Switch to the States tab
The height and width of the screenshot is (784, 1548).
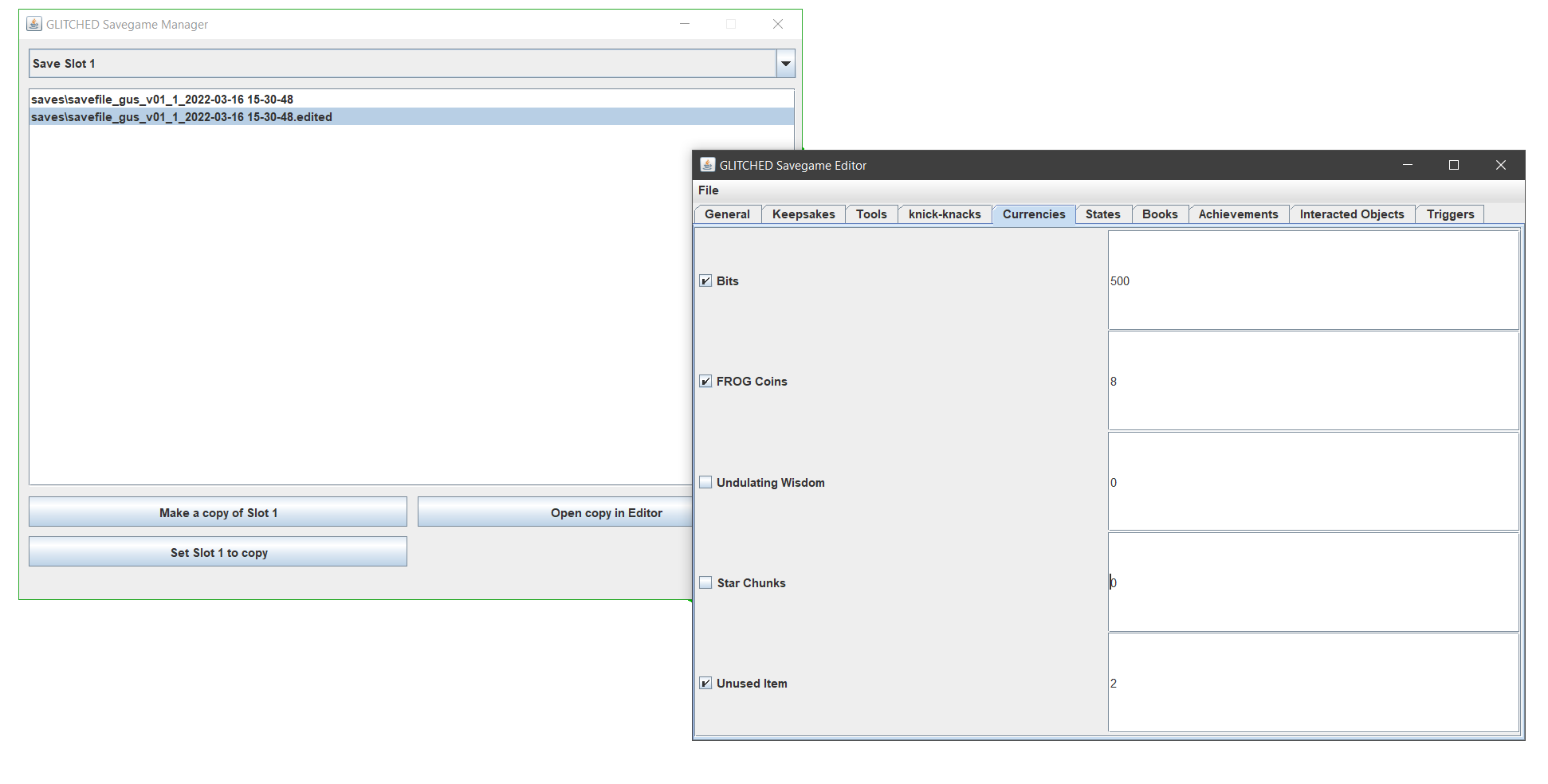click(x=1102, y=214)
